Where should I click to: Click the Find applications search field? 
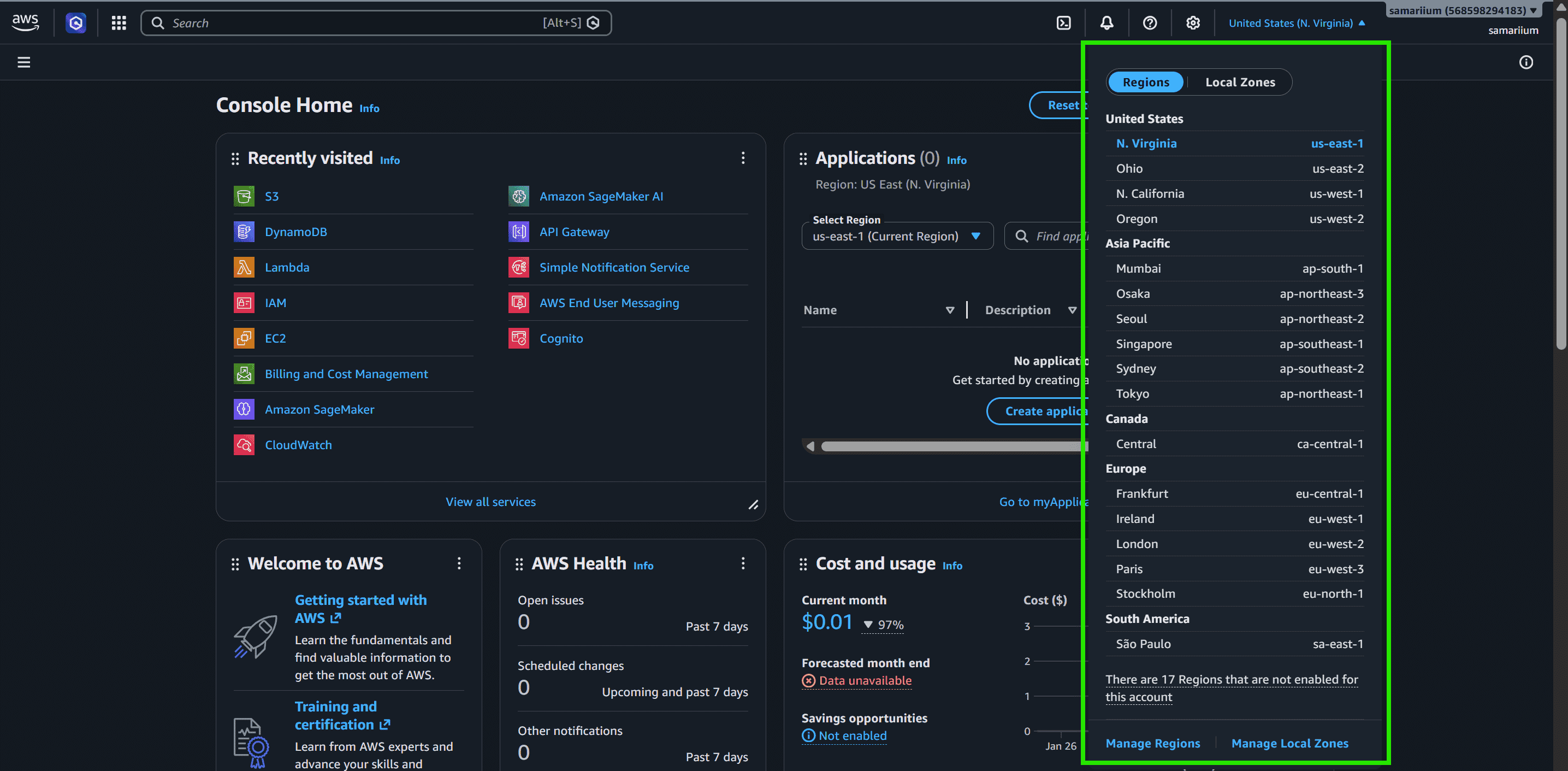click(1047, 236)
